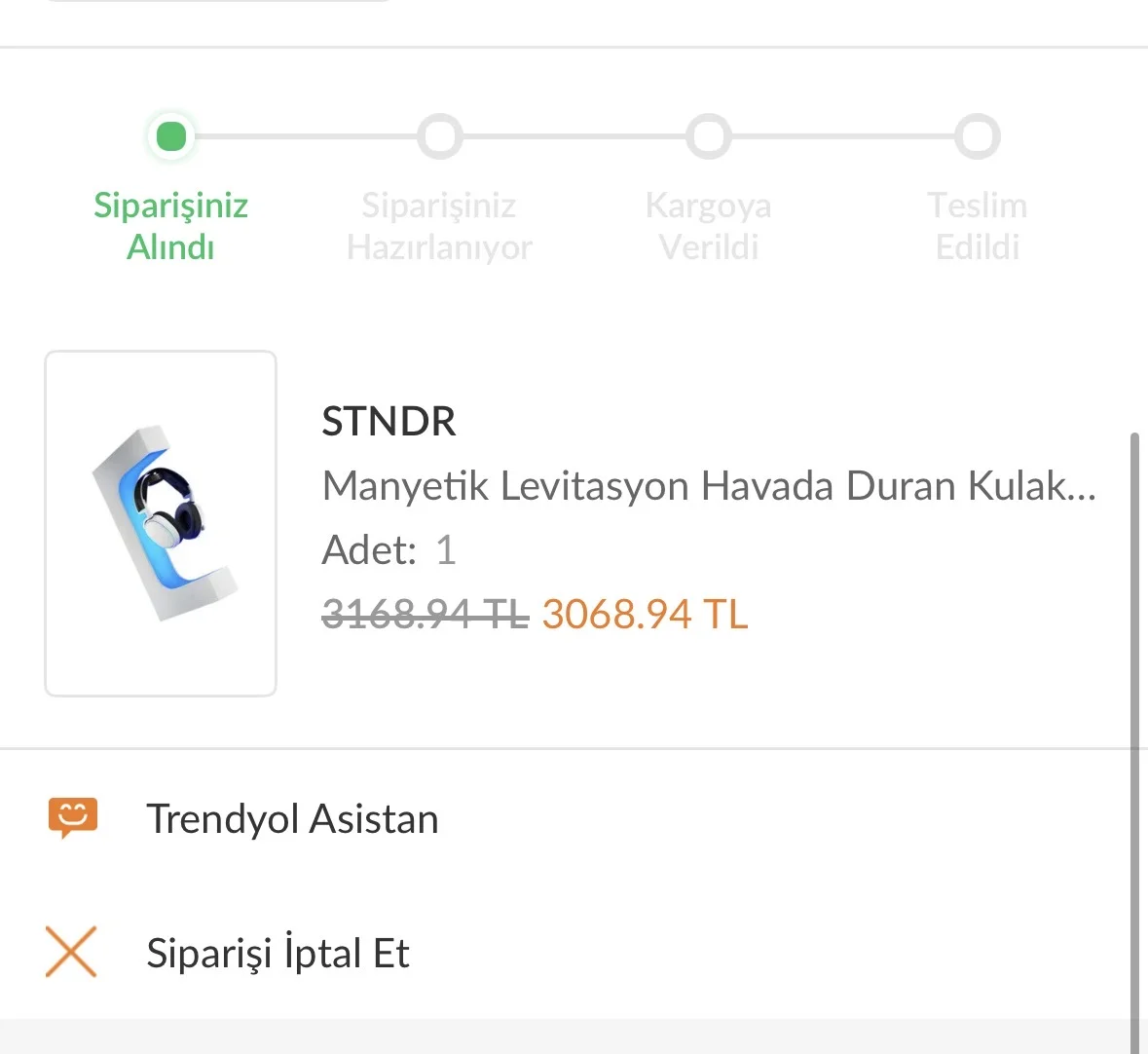Click the STNDR brand name
Screen dimensions: 1148x1054
click(x=389, y=422)
